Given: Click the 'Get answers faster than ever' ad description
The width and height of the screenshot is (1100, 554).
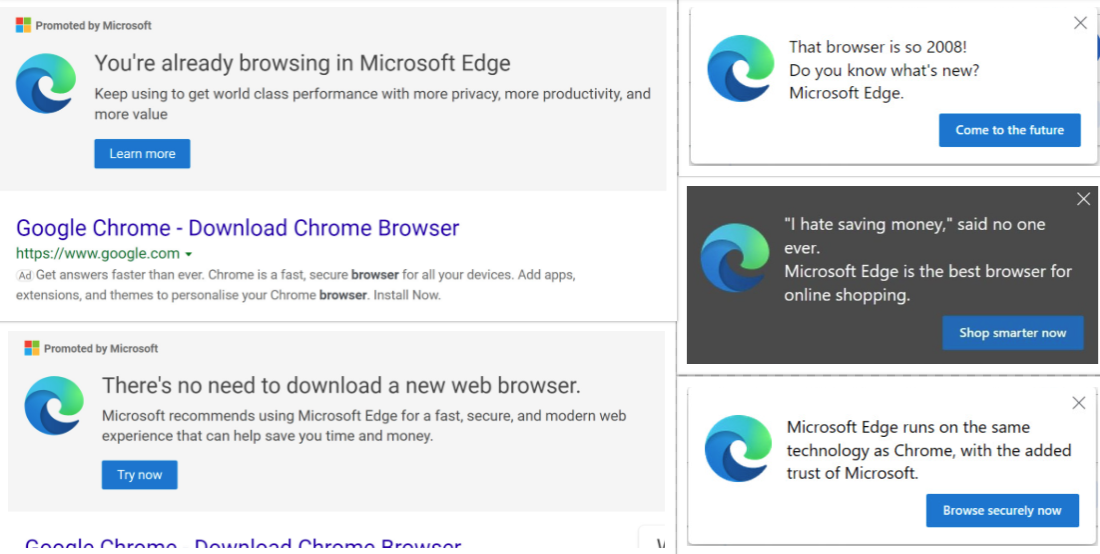Looking at the screenshot, I should (296, 285).
